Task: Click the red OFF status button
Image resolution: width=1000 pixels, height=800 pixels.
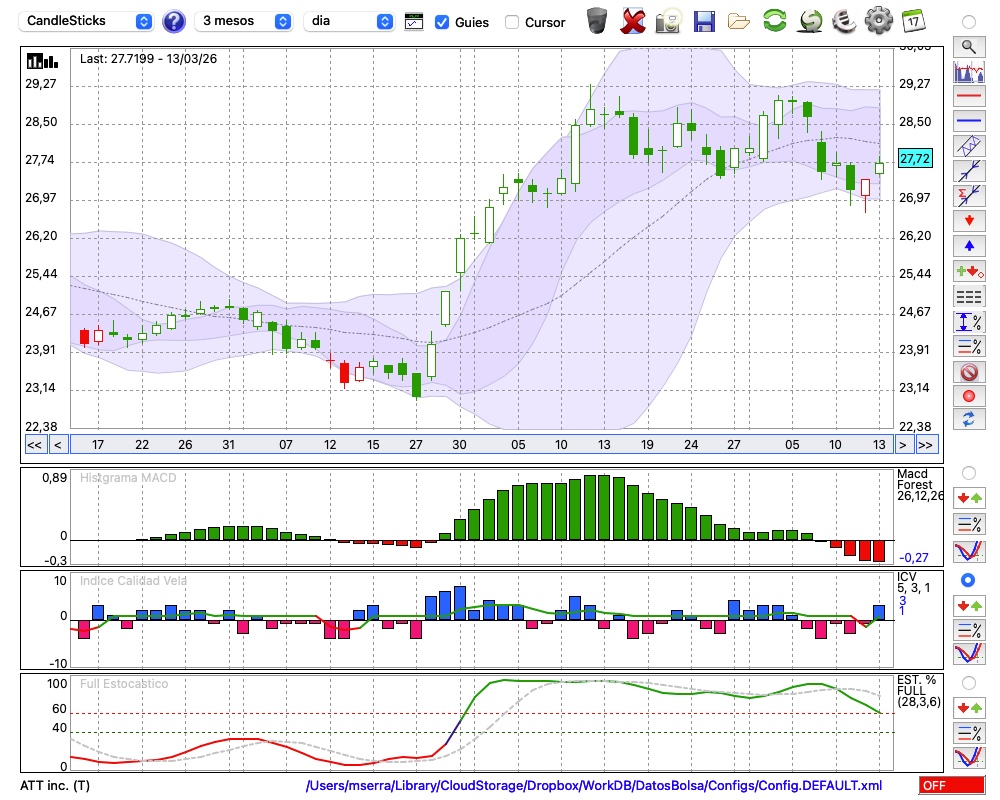Action: pos(952,786)
